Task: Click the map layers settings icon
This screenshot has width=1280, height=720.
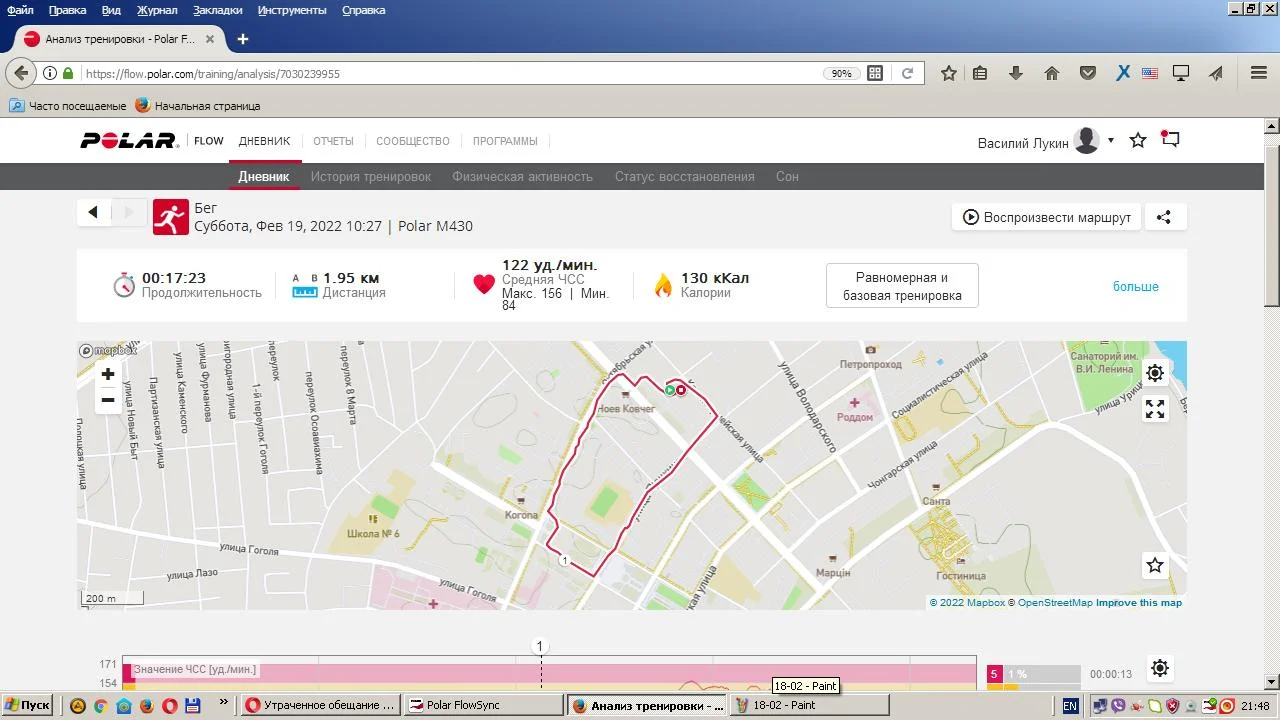Action: tap(1155, 373)
